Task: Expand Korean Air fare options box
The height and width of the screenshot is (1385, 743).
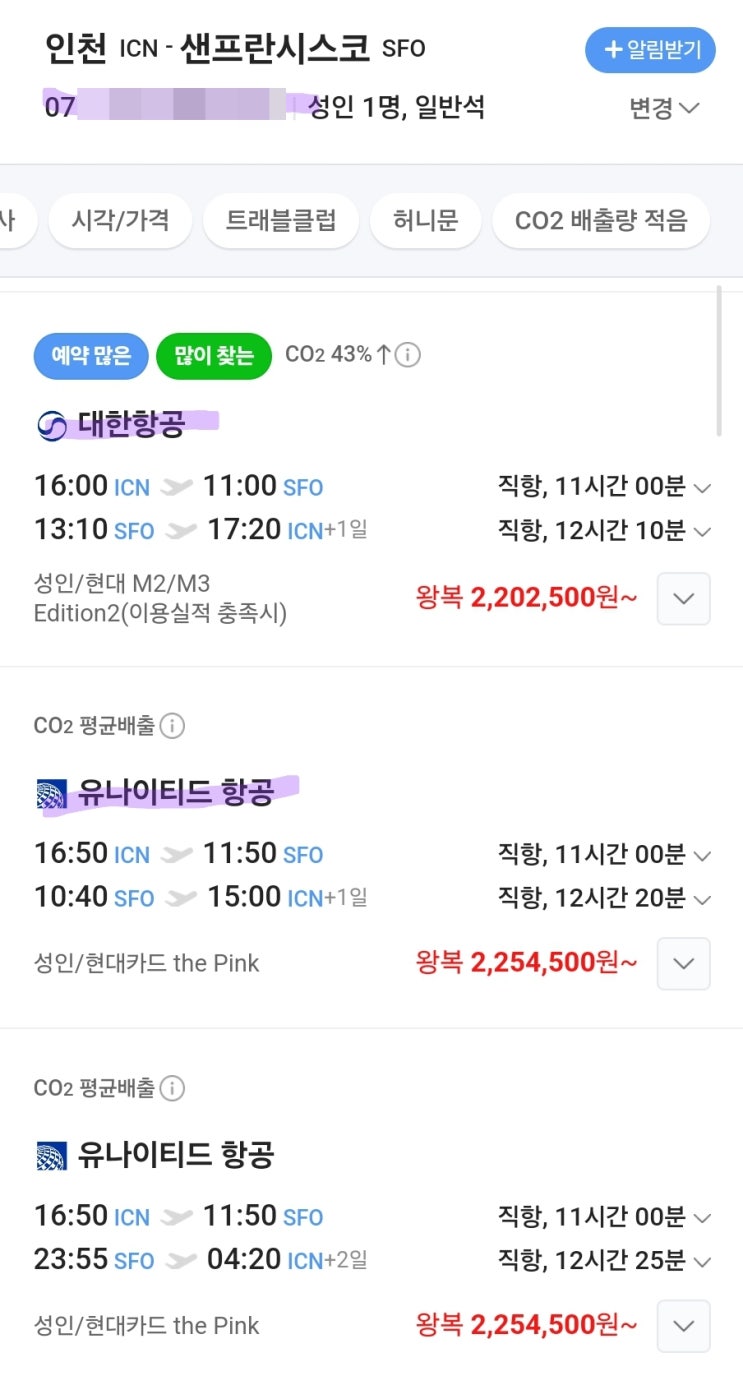Action: (684, 599)
